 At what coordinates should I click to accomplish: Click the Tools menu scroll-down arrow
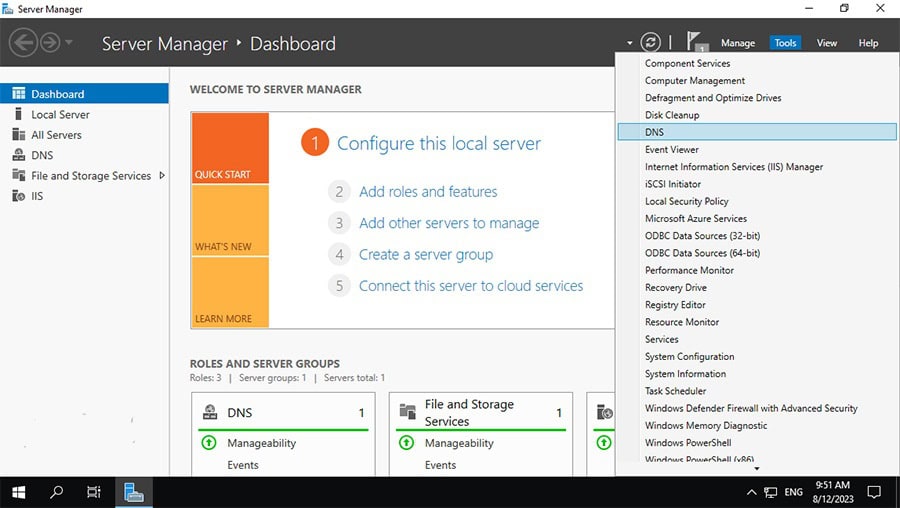757,469
